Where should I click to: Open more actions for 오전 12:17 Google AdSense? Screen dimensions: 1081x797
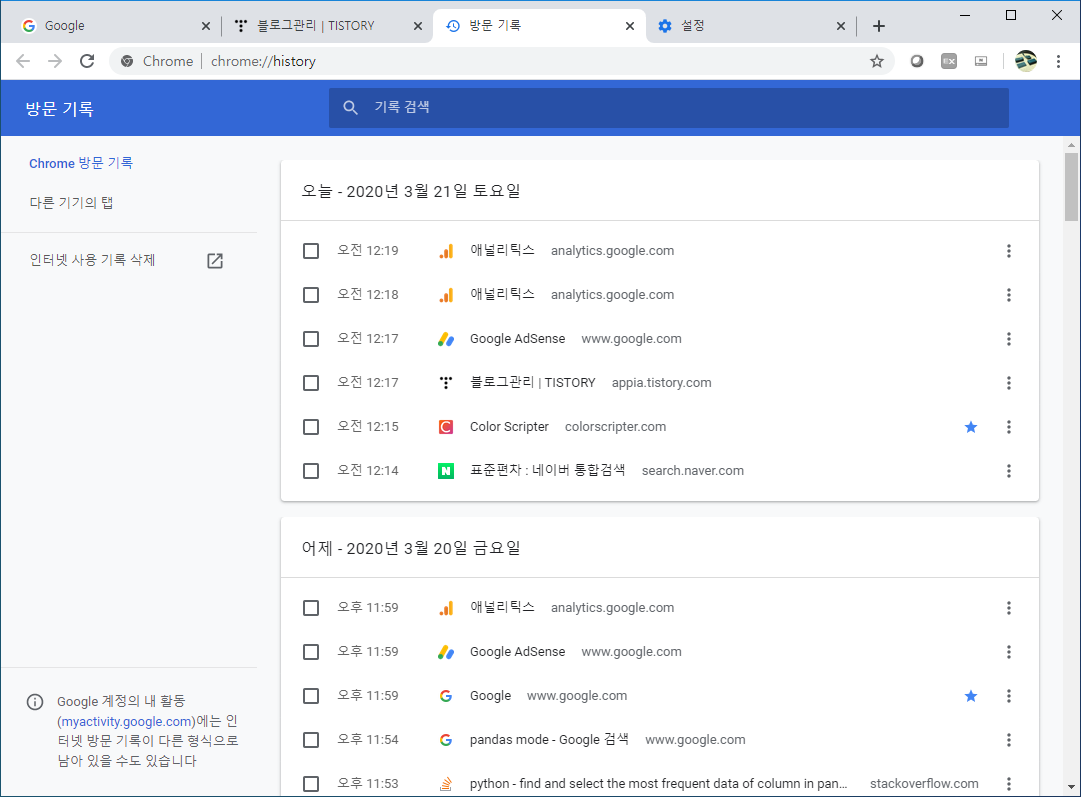[x=1009, y=339]
